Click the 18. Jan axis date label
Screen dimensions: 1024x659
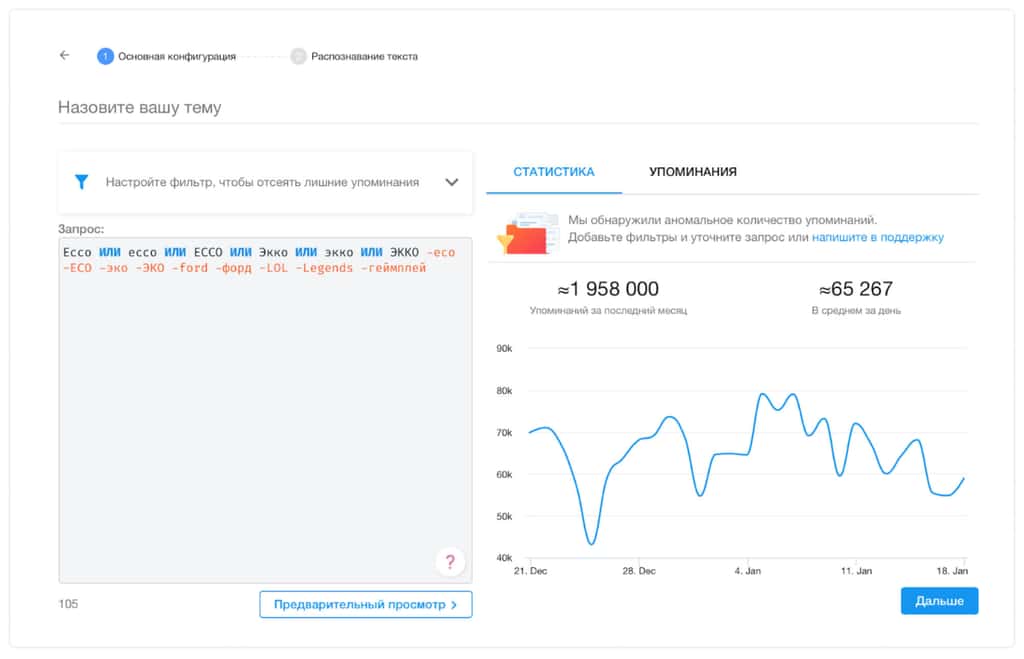point(952,571)
